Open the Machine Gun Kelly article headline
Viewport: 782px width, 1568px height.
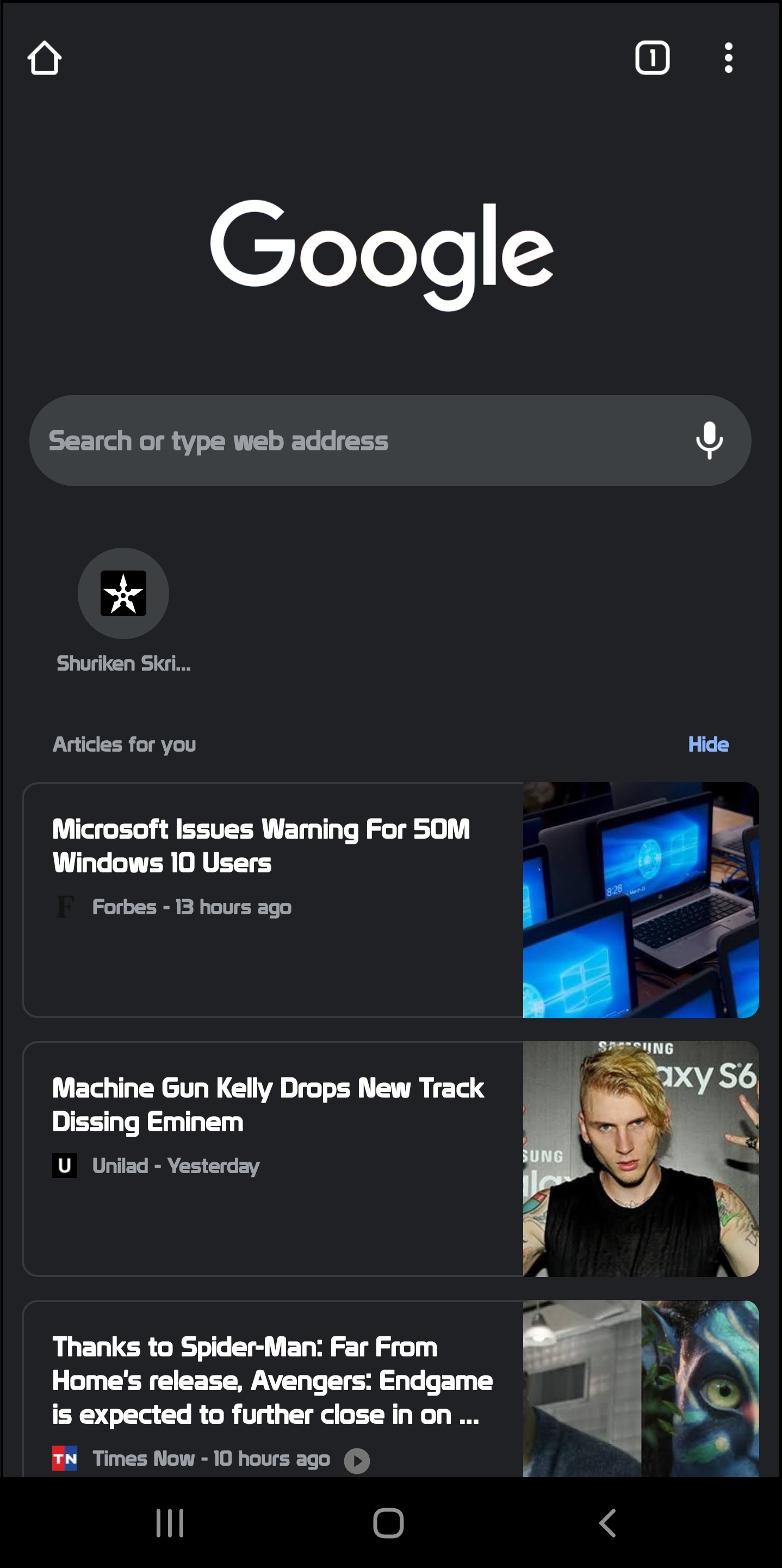[268, 1104]
